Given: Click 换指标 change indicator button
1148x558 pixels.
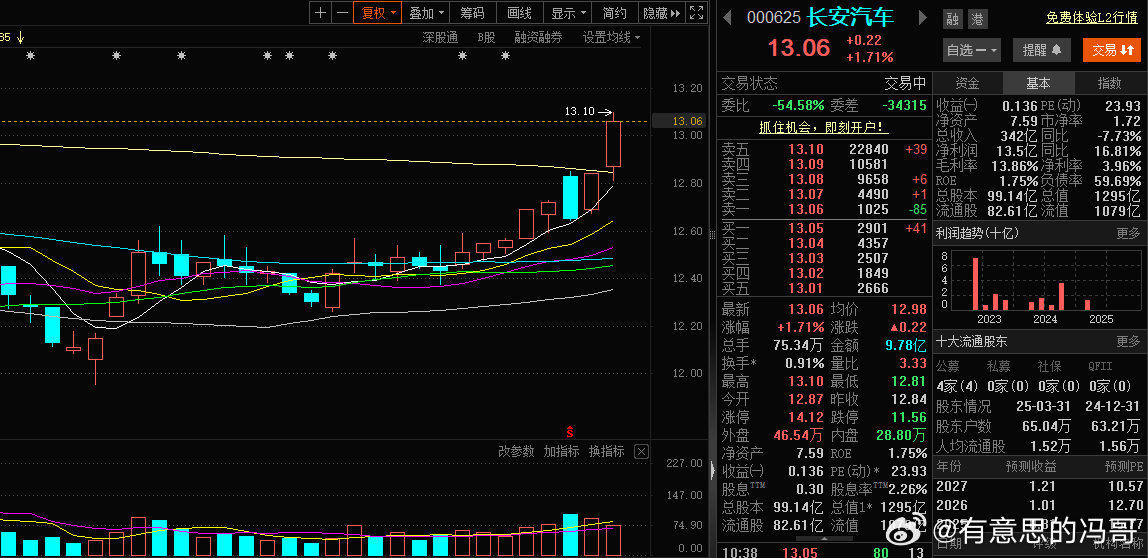Looking at the screenshot, I should coord(606,452).
